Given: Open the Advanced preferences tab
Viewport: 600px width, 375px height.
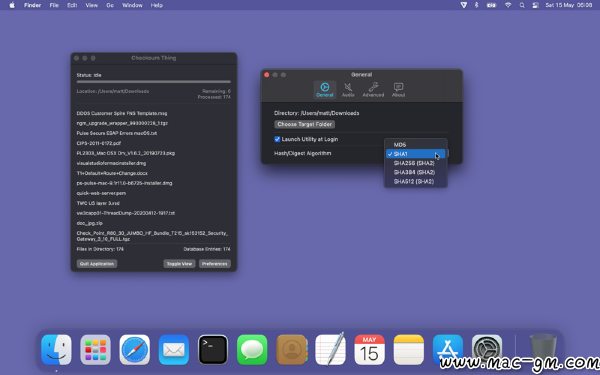Looking at the screenshot, I should pos(373,90).
